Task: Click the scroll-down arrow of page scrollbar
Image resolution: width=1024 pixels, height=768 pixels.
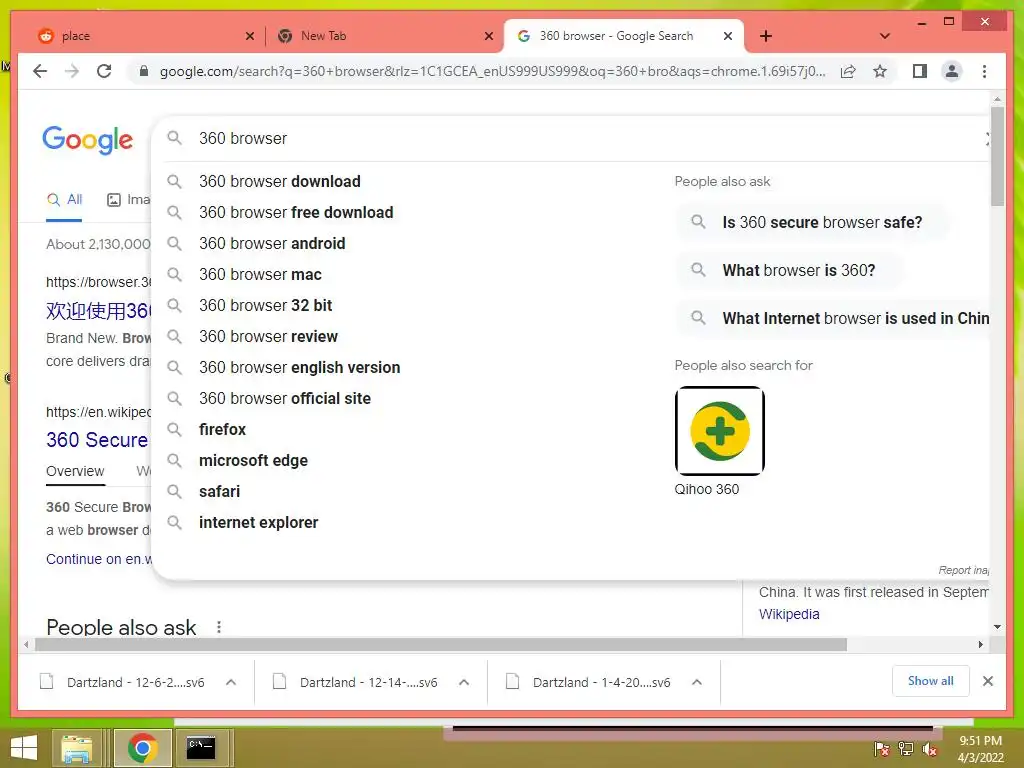Action: pyautogui.click(x=997, y=627)
